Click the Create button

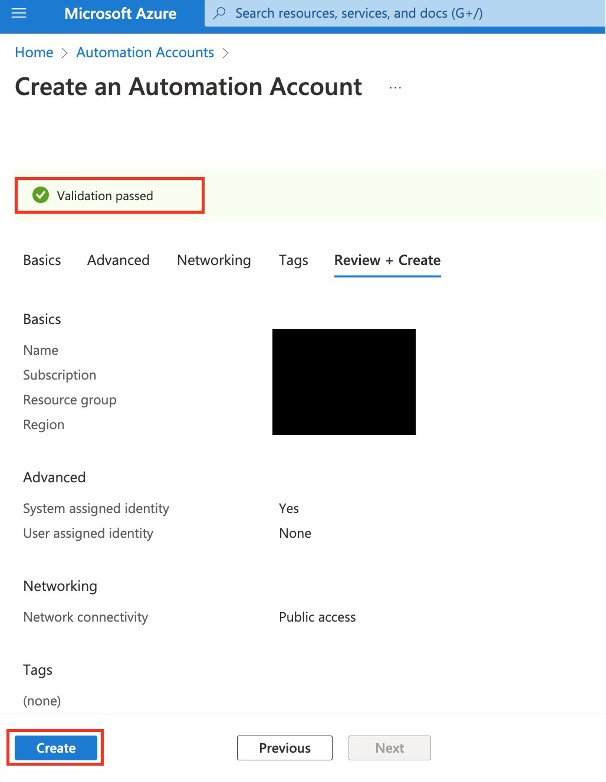[56, 748]
